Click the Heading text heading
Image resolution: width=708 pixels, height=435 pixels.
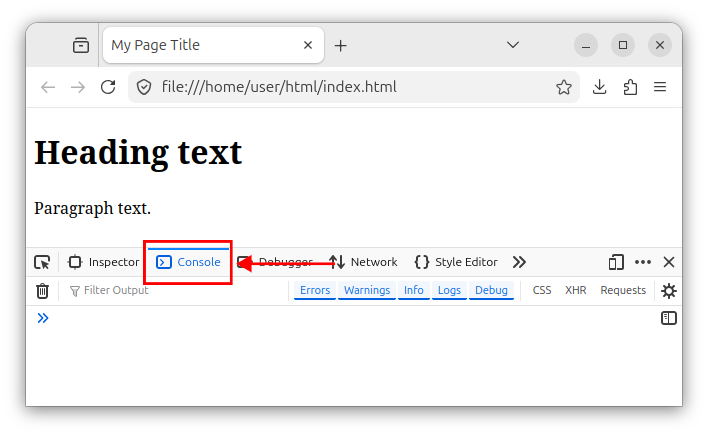[x=138, y=153]
